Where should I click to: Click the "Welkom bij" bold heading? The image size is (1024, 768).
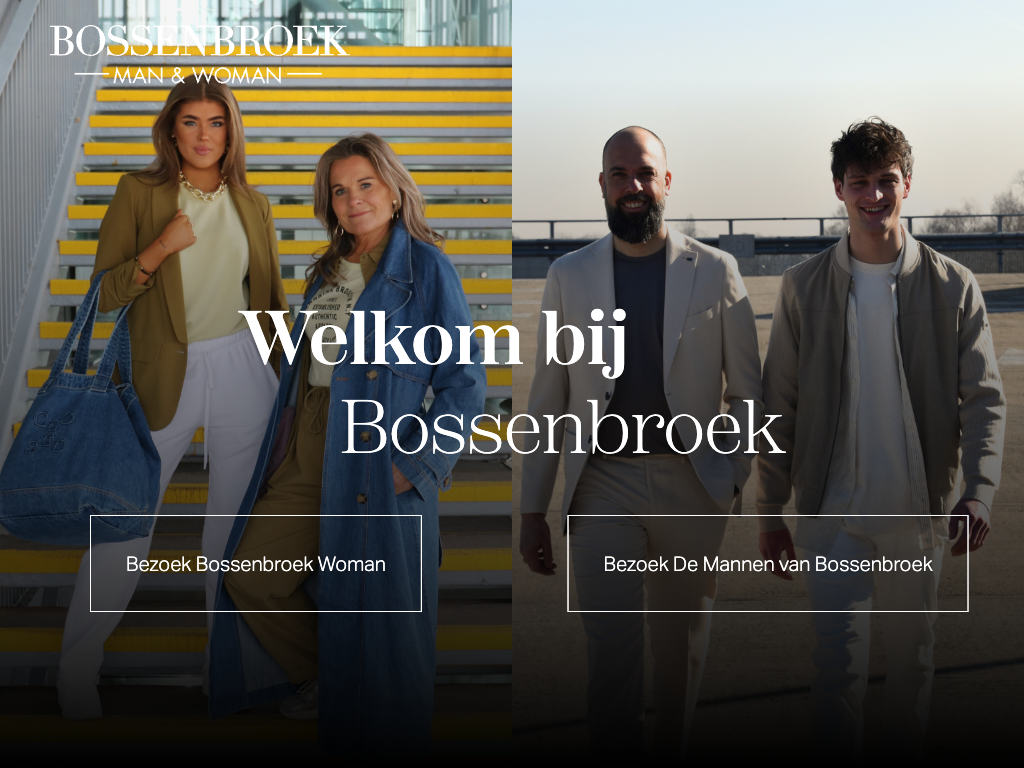434,340
